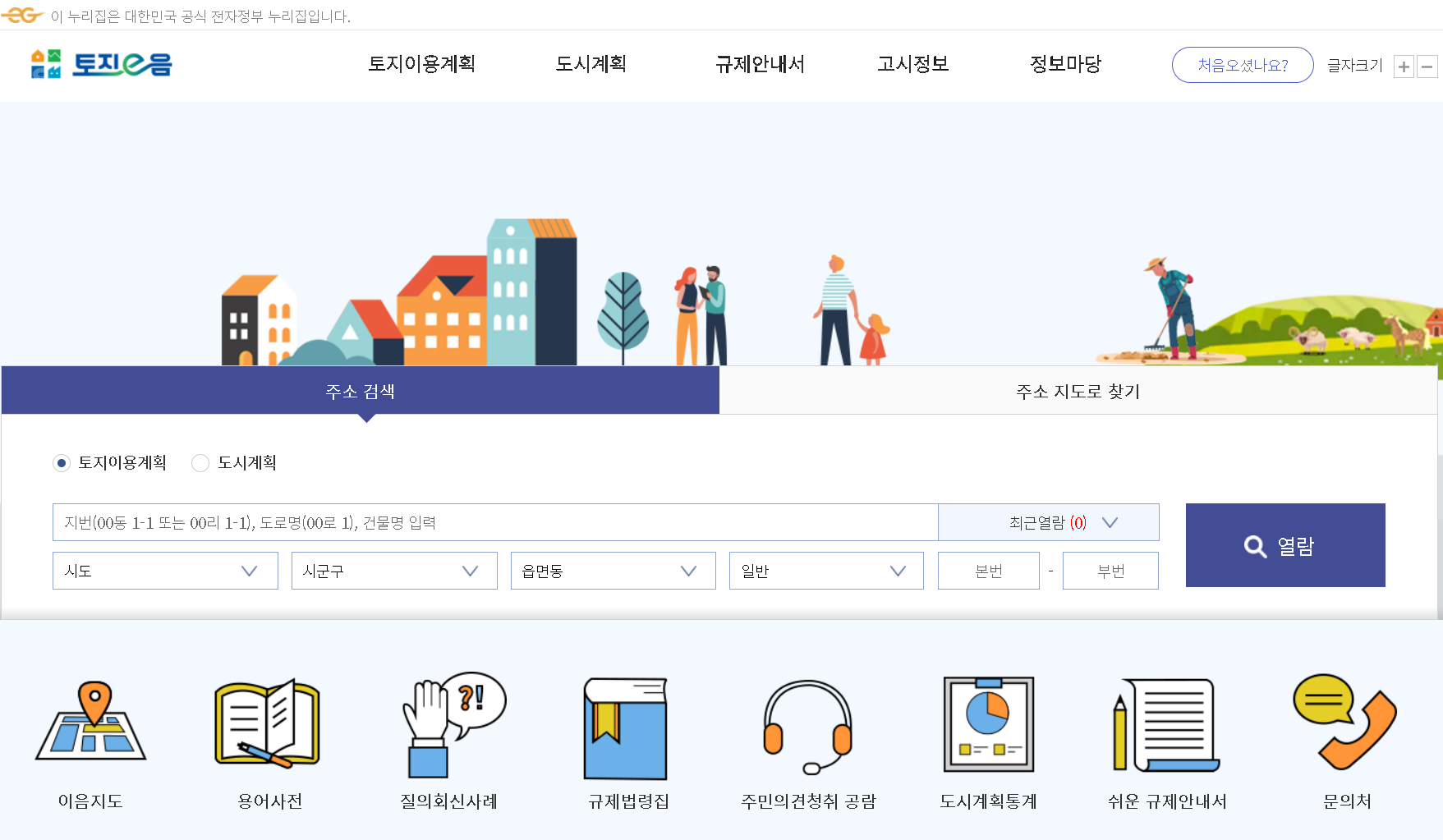Decrease font size with minus icon
Viewport: 1443px width, 840px height.
coord(1427,67)
